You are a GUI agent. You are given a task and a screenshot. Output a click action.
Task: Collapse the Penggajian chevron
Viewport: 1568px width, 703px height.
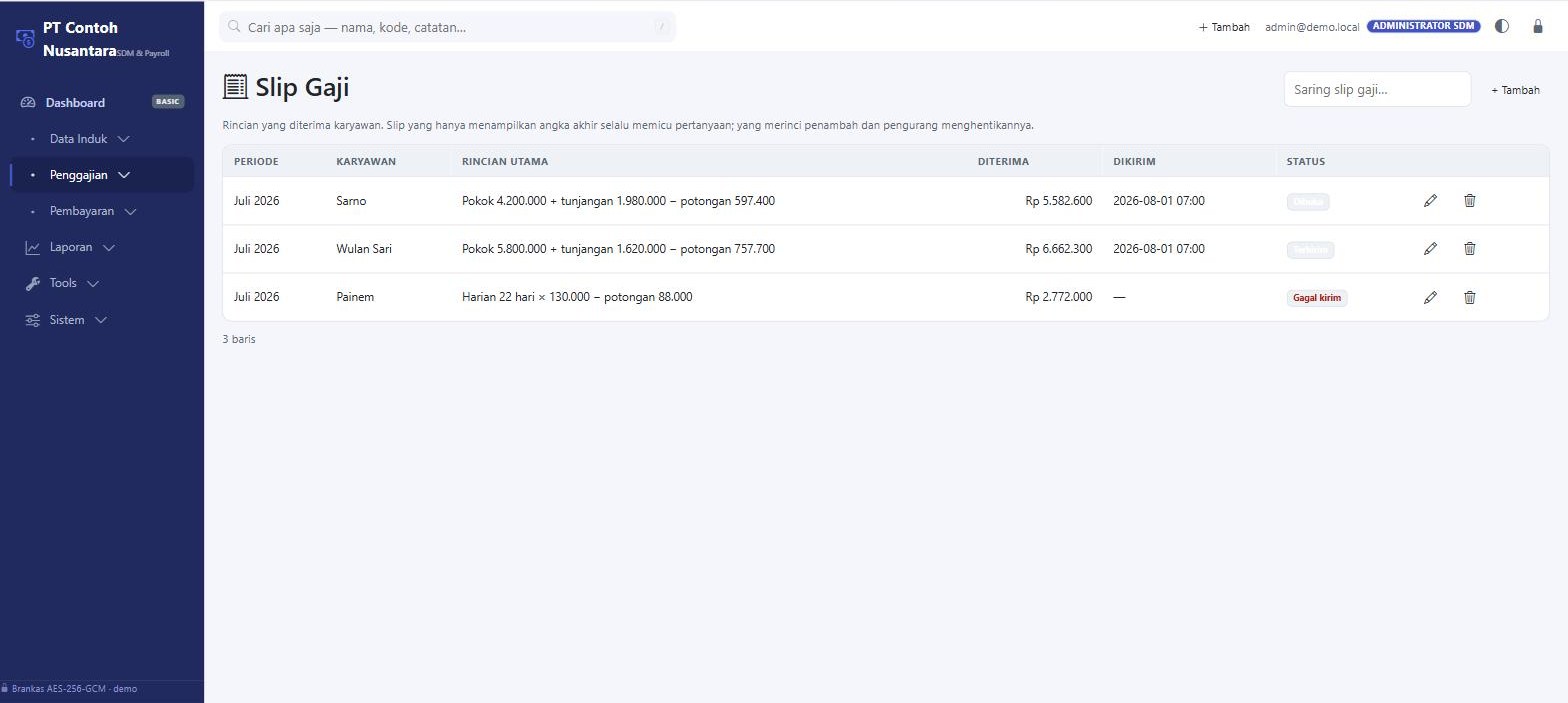point(124,175)
